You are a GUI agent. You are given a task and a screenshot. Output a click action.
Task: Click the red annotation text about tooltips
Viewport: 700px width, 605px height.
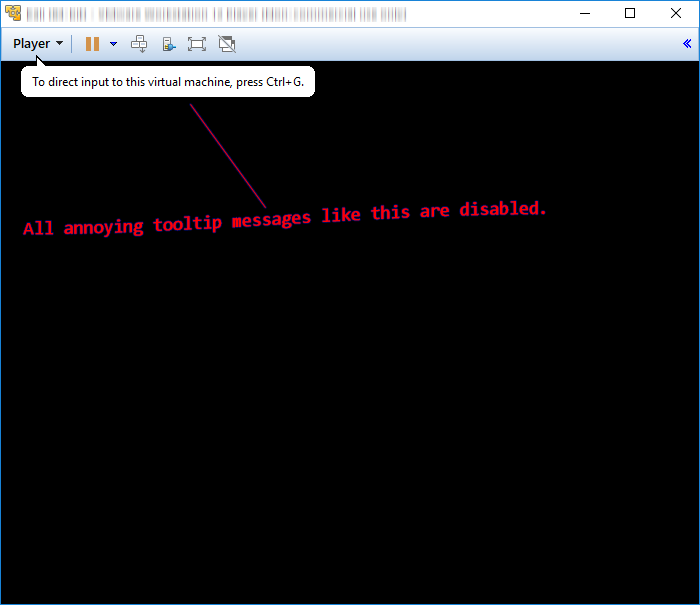pos(285,218)
